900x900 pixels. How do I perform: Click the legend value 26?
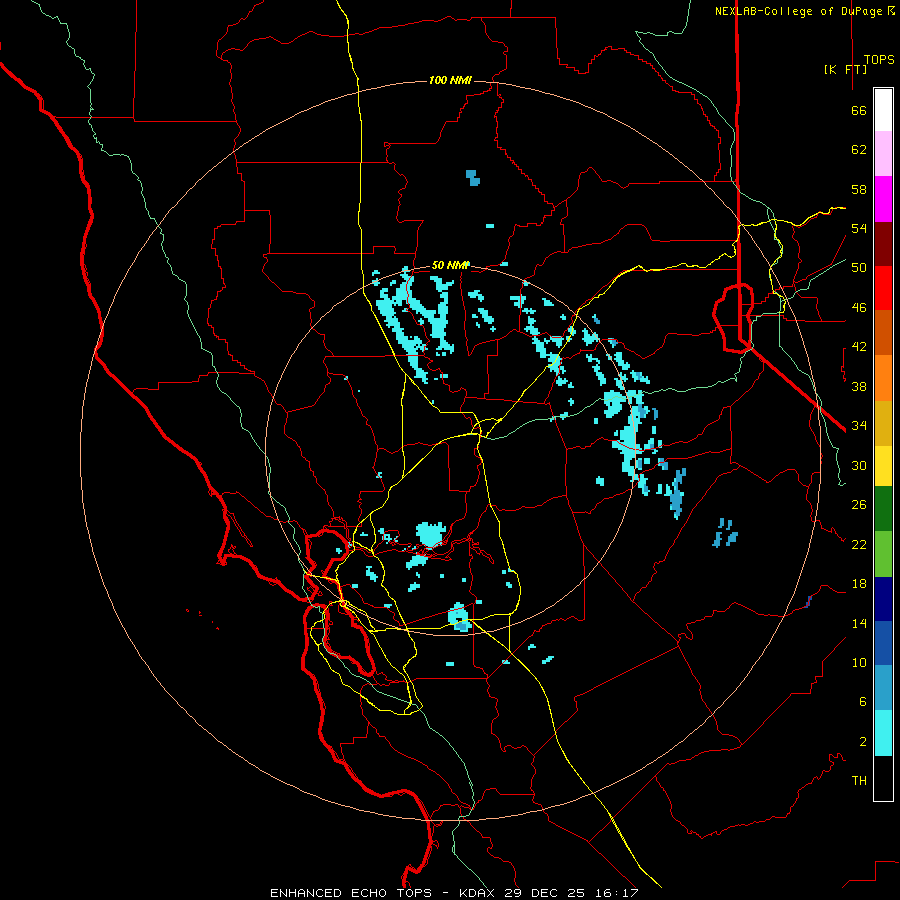pyautogui.click(x=859, y=505)
